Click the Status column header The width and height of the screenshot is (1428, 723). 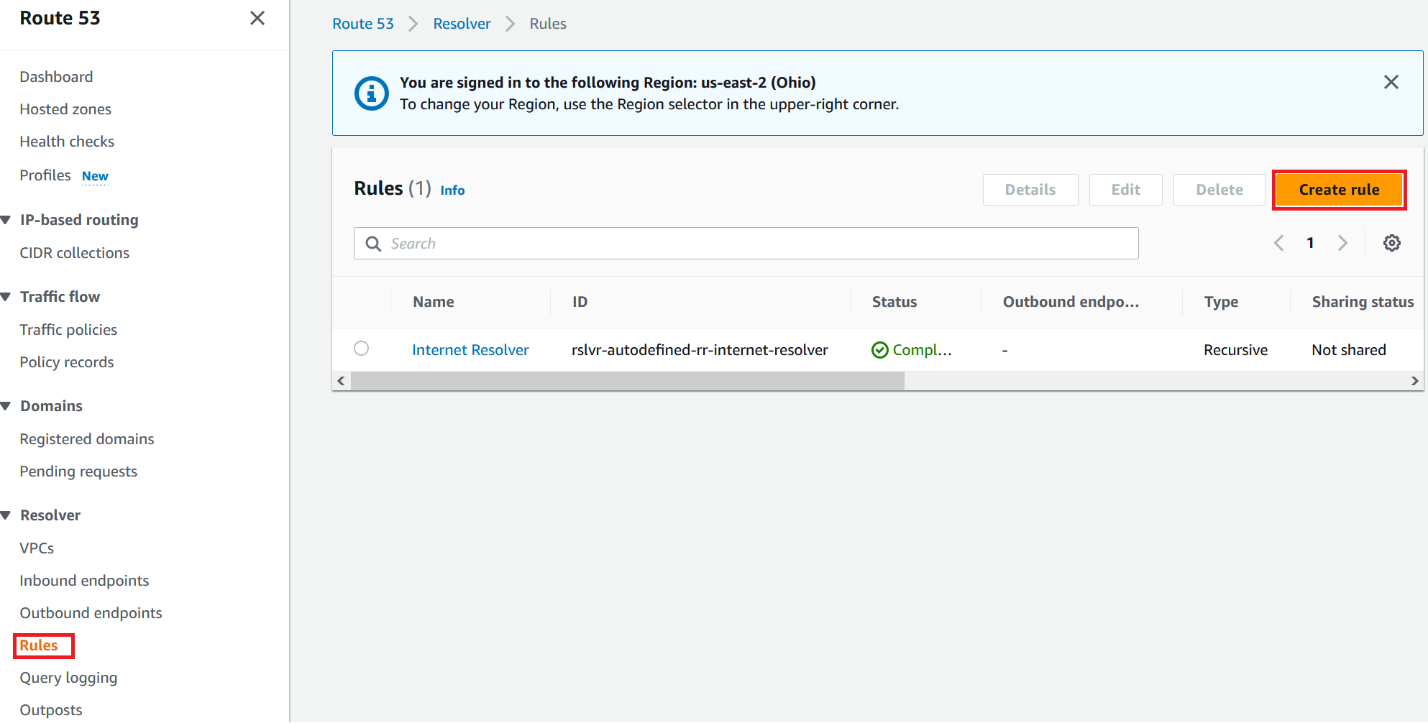pyautogui.click(x=894, y=302)
